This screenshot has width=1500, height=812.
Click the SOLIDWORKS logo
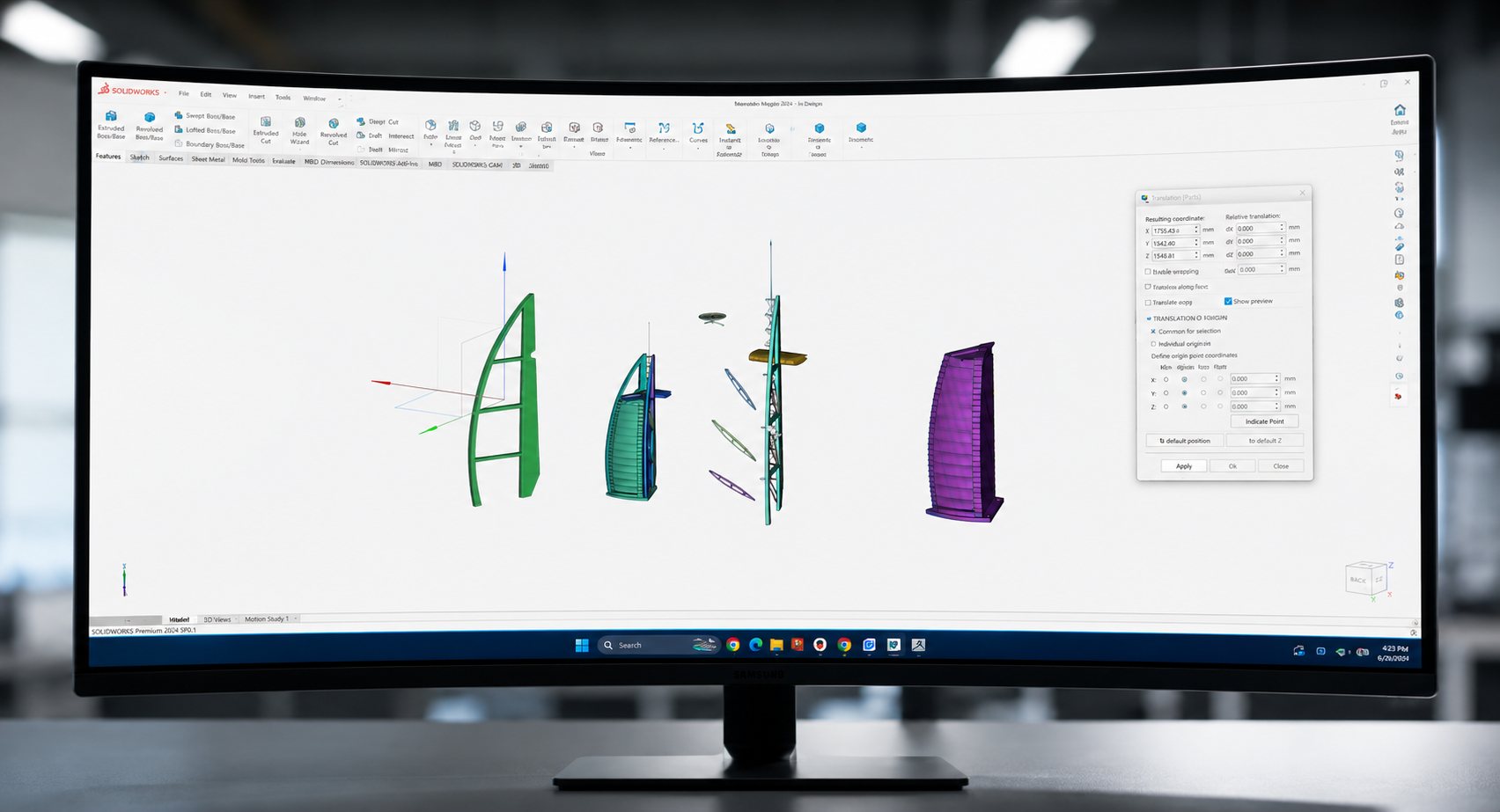tap(129, 91)
